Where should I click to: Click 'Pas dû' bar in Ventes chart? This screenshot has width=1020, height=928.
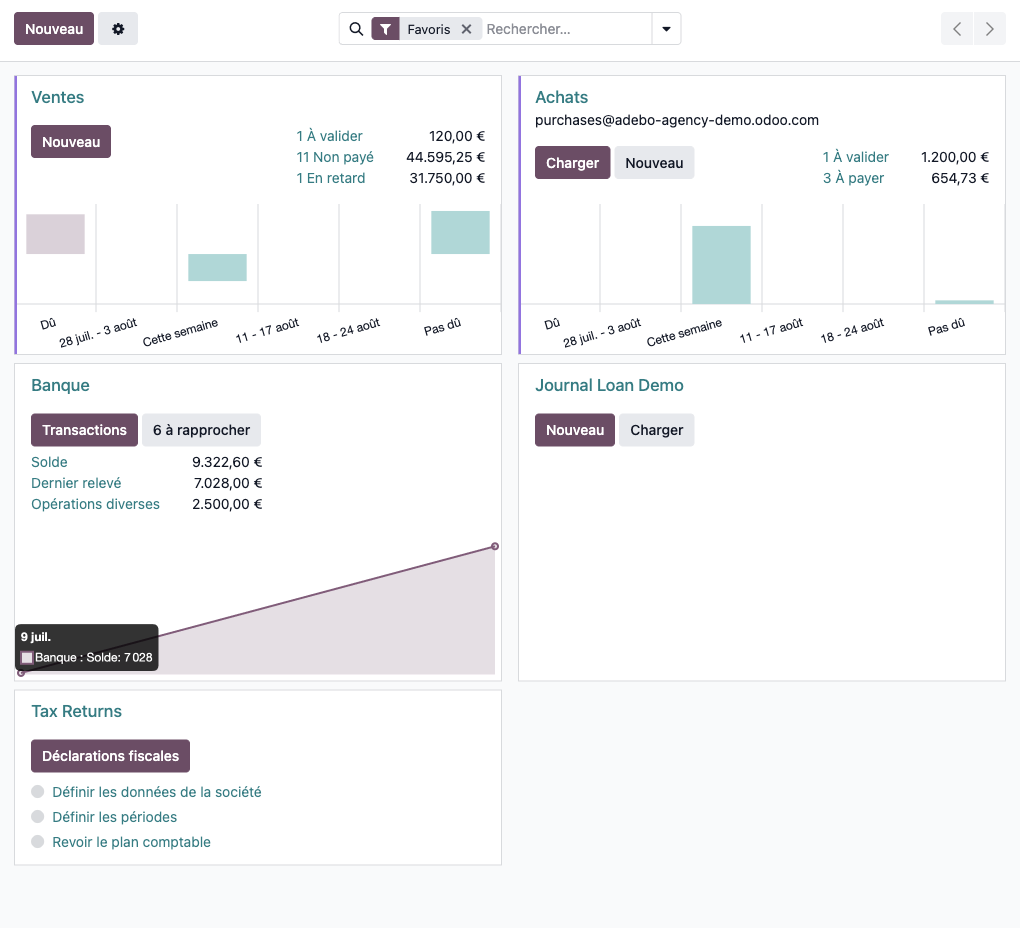[x=460, y=232]
